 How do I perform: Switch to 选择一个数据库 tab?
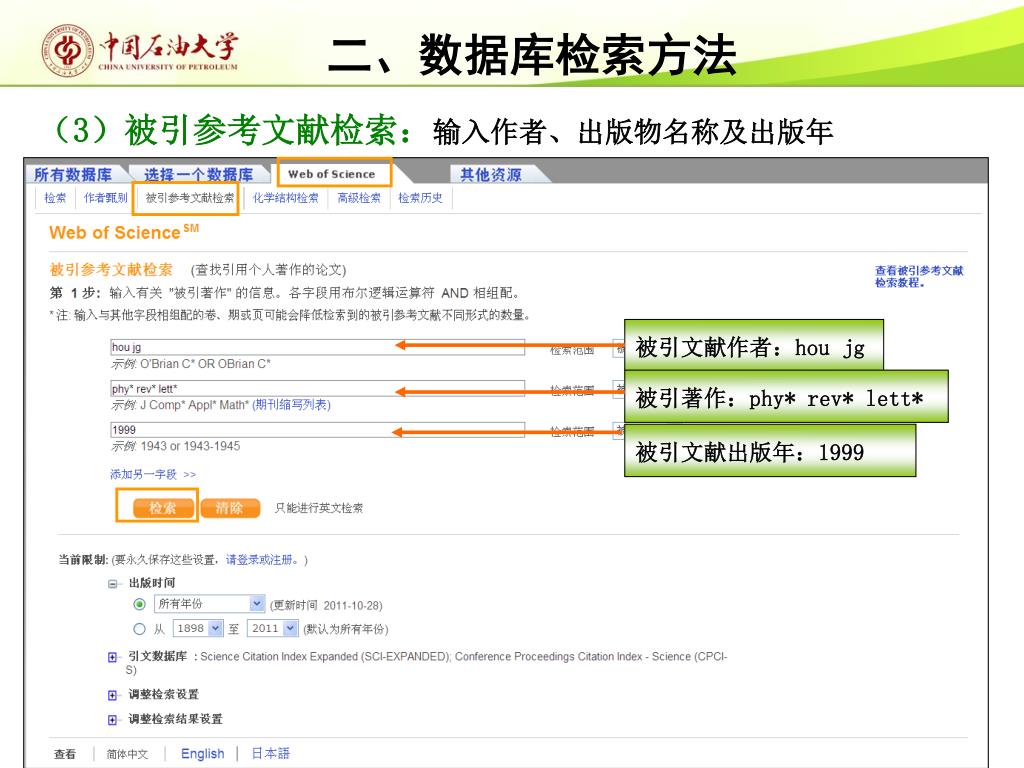coord(199,174)
